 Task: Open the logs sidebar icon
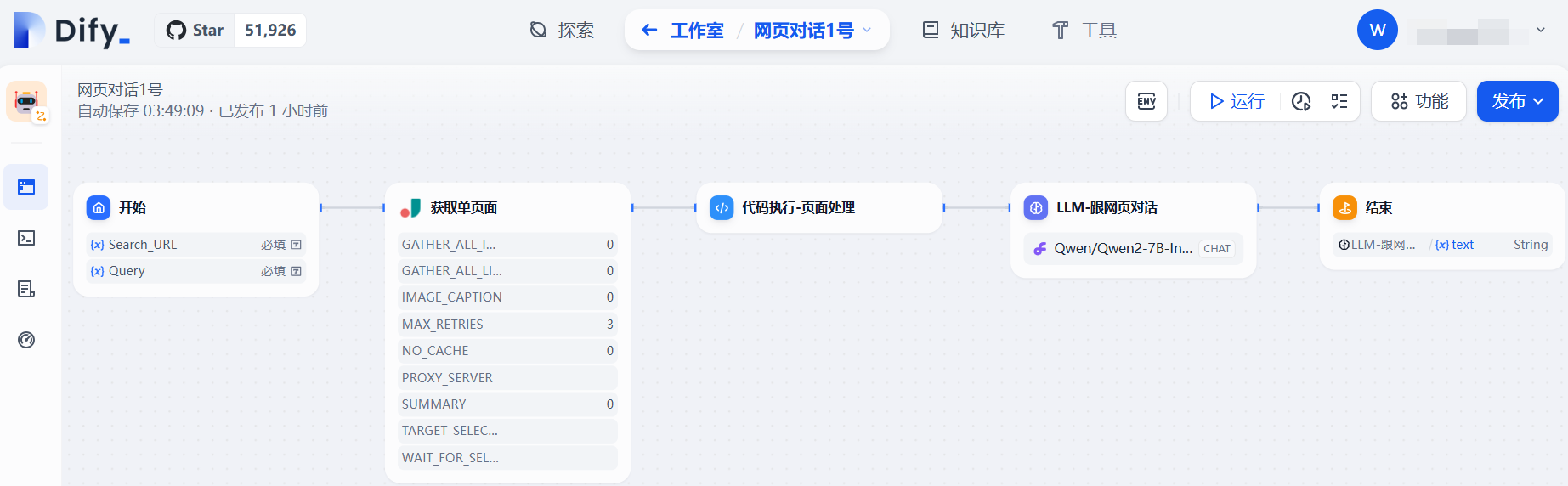pos(26,289)
